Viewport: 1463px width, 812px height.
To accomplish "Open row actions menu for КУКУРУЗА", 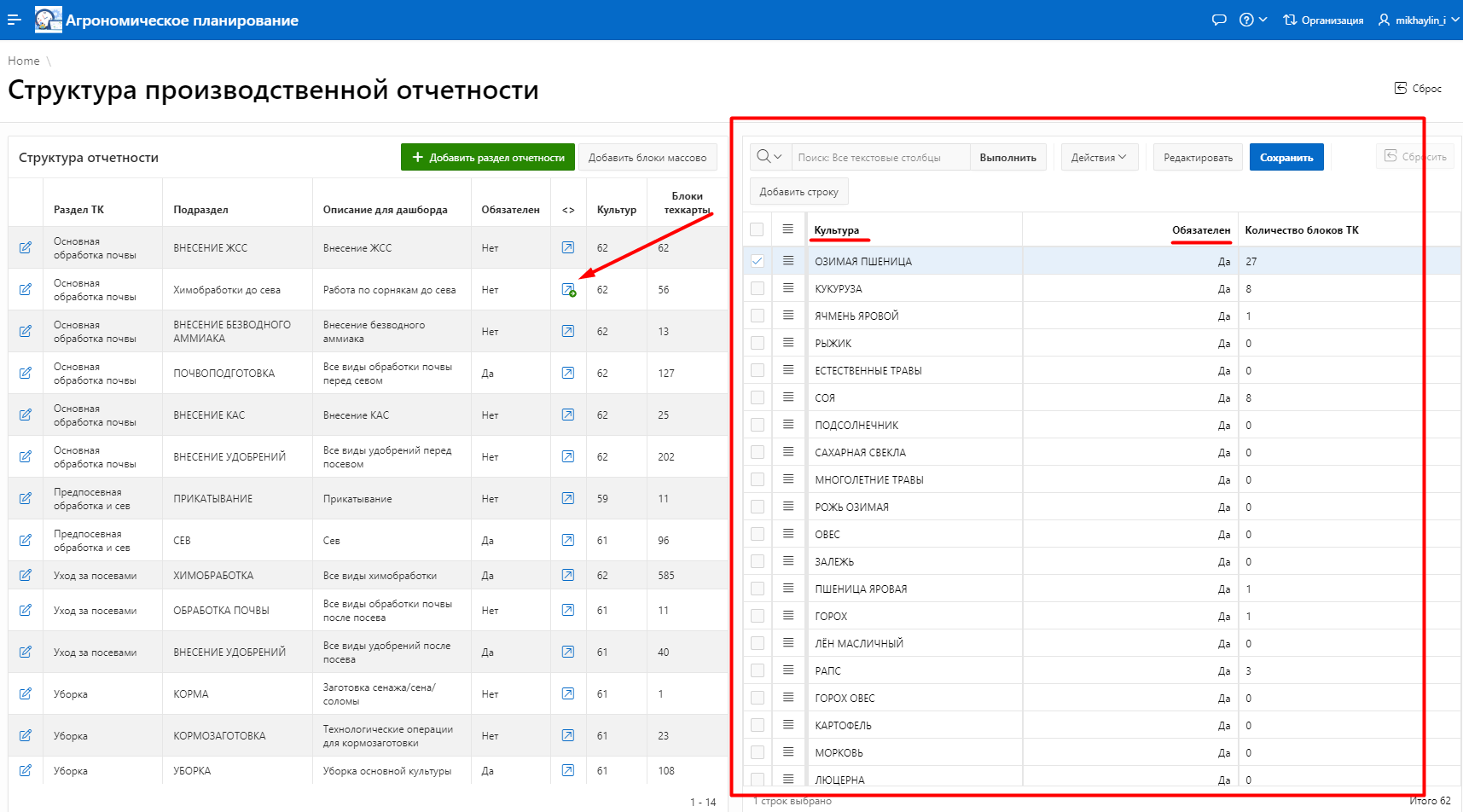I will point(788,288).
